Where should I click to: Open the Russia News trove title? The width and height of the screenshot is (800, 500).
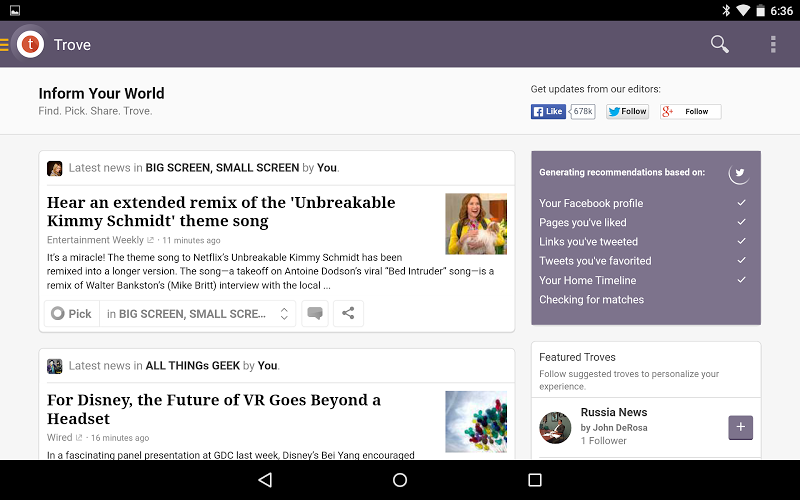click(614, 412)
